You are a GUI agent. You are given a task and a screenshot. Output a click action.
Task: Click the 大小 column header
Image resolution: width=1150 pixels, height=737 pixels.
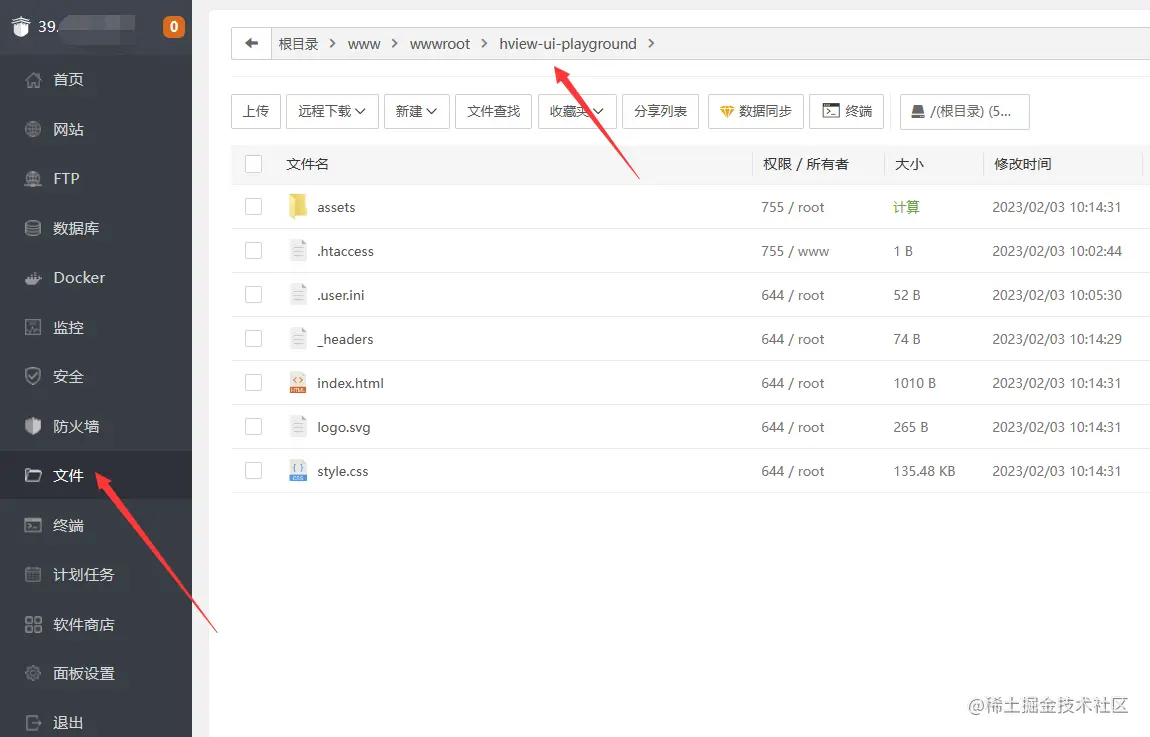point(909,164)
